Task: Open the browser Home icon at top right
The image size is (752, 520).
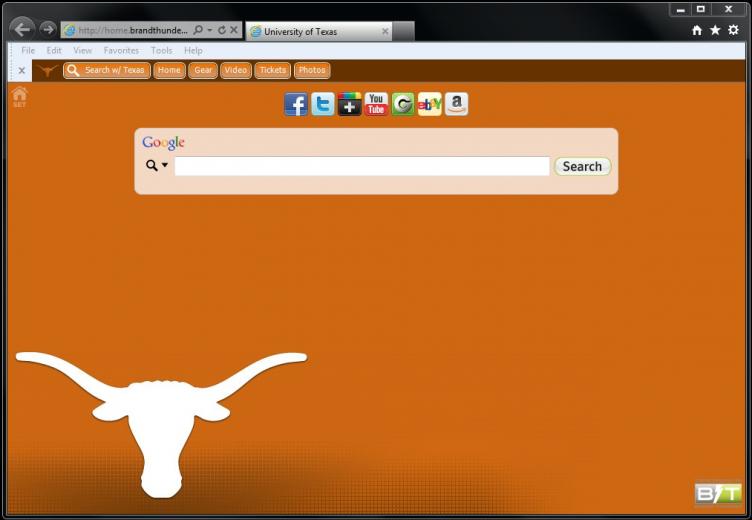Action: point(697,30)
